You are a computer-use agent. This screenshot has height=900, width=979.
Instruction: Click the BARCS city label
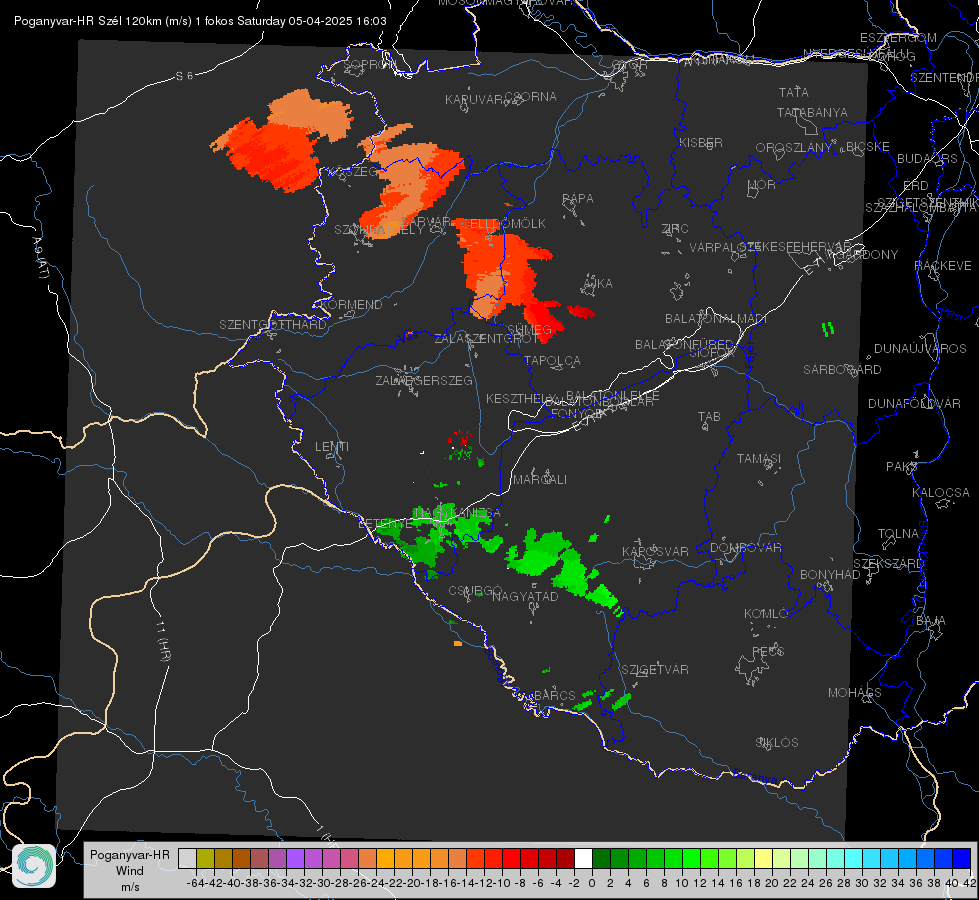[x=555, y=695]
